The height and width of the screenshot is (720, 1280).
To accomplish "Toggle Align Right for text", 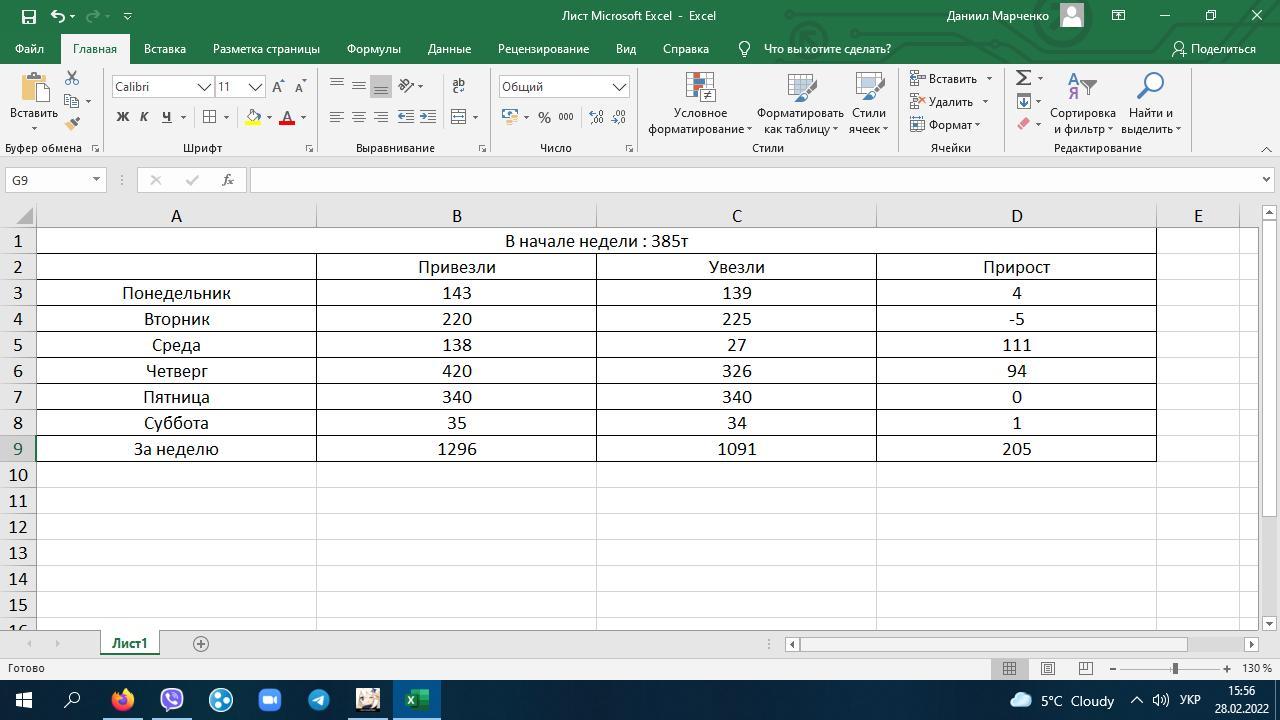I will 381,117.
